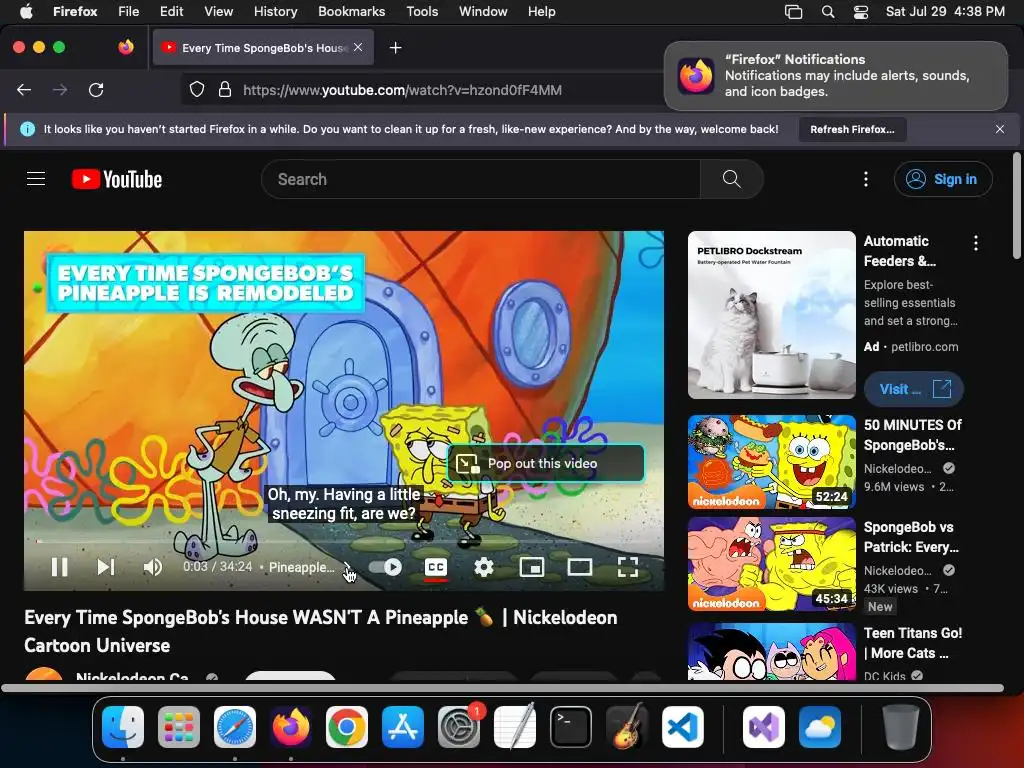Go to YouTube home logo
The height and width of the screenshot is (768, 1024).
117,179
